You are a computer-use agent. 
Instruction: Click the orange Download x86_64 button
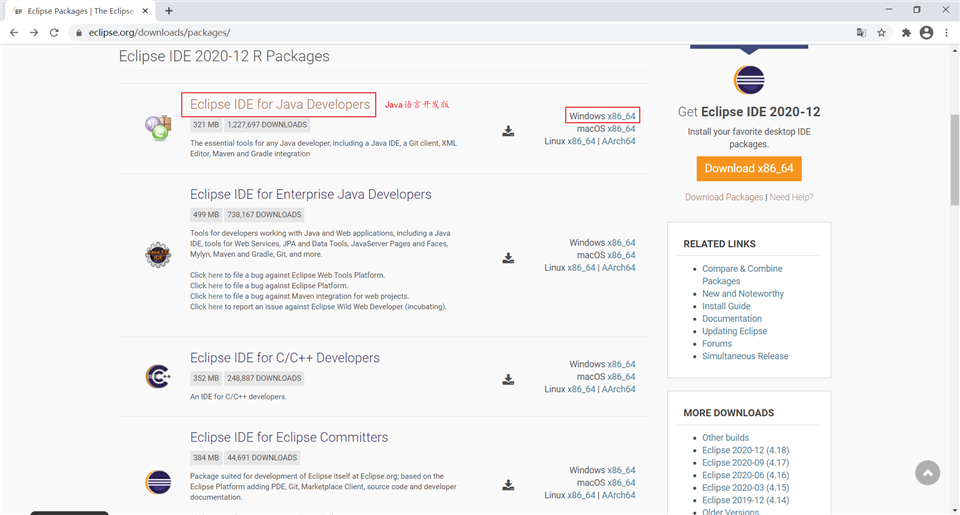click(x=749, y=168)
